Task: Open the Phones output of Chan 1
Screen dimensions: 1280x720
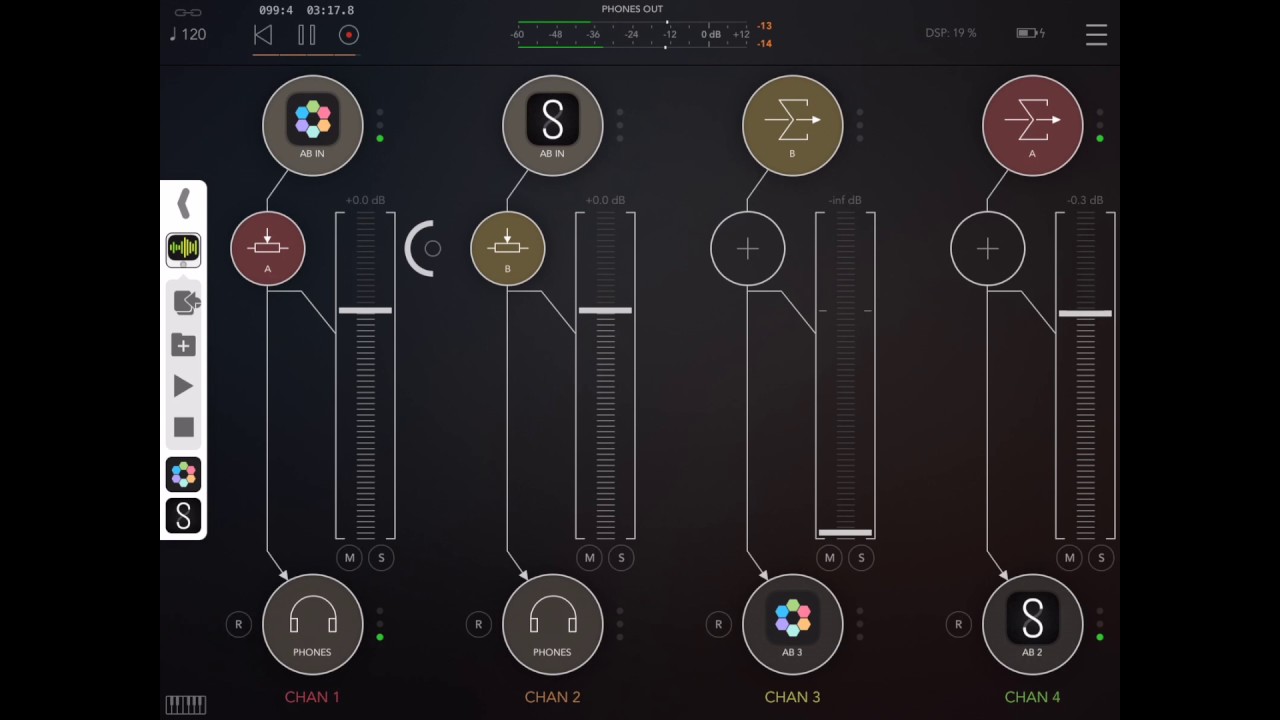Action: pos(312,624)
